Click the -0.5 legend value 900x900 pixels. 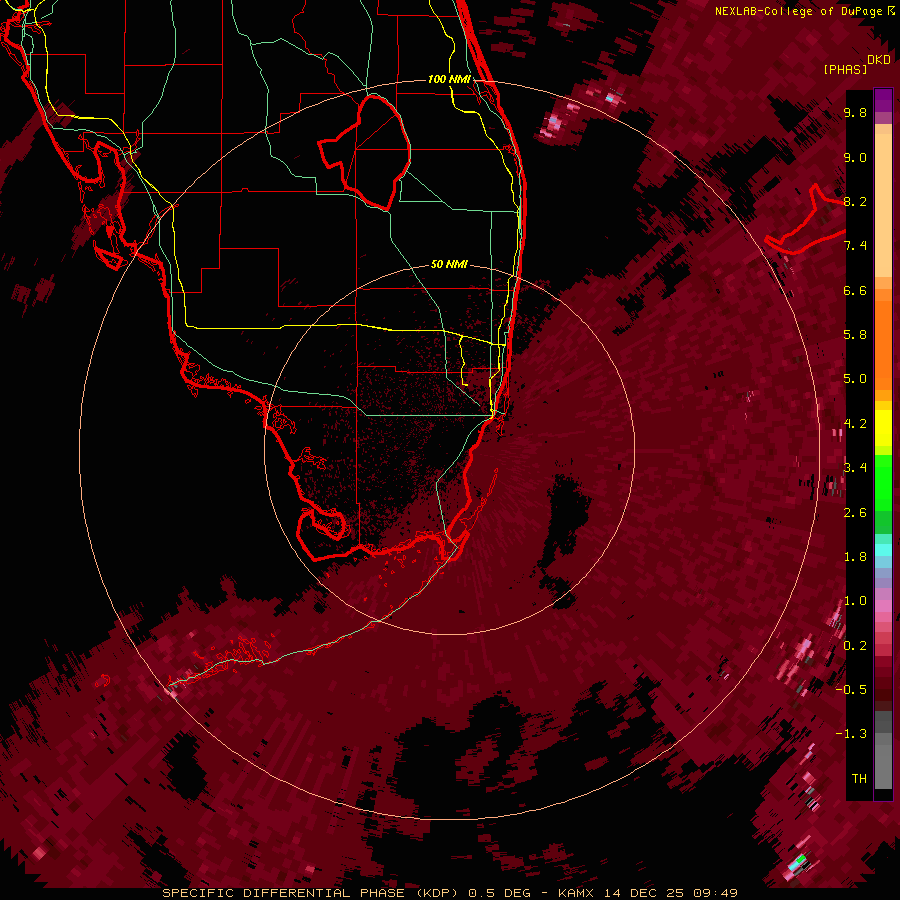[851, 689]
